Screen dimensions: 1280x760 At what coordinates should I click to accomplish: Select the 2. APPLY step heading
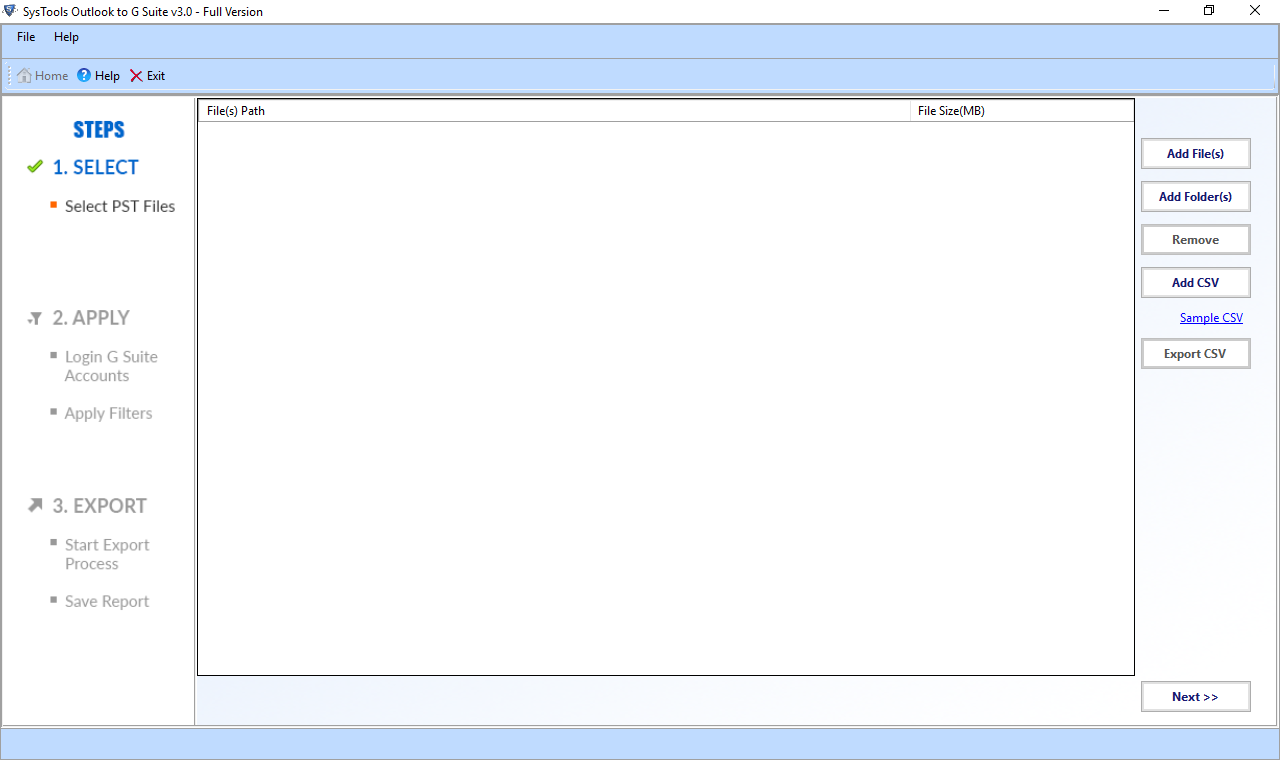(91, 318)
